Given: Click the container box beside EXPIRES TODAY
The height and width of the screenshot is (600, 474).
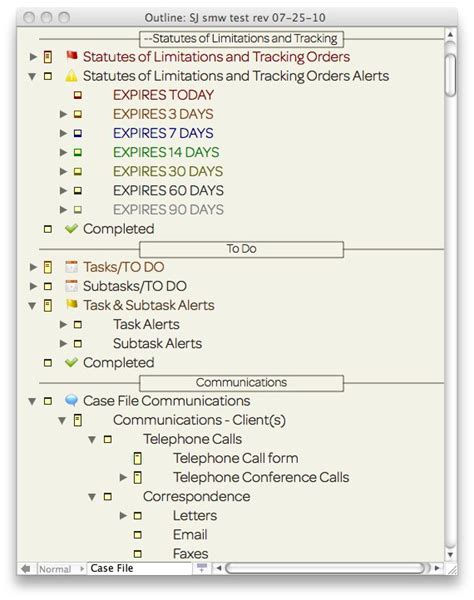Looking at the screenshot, I should tap(78, 95).
